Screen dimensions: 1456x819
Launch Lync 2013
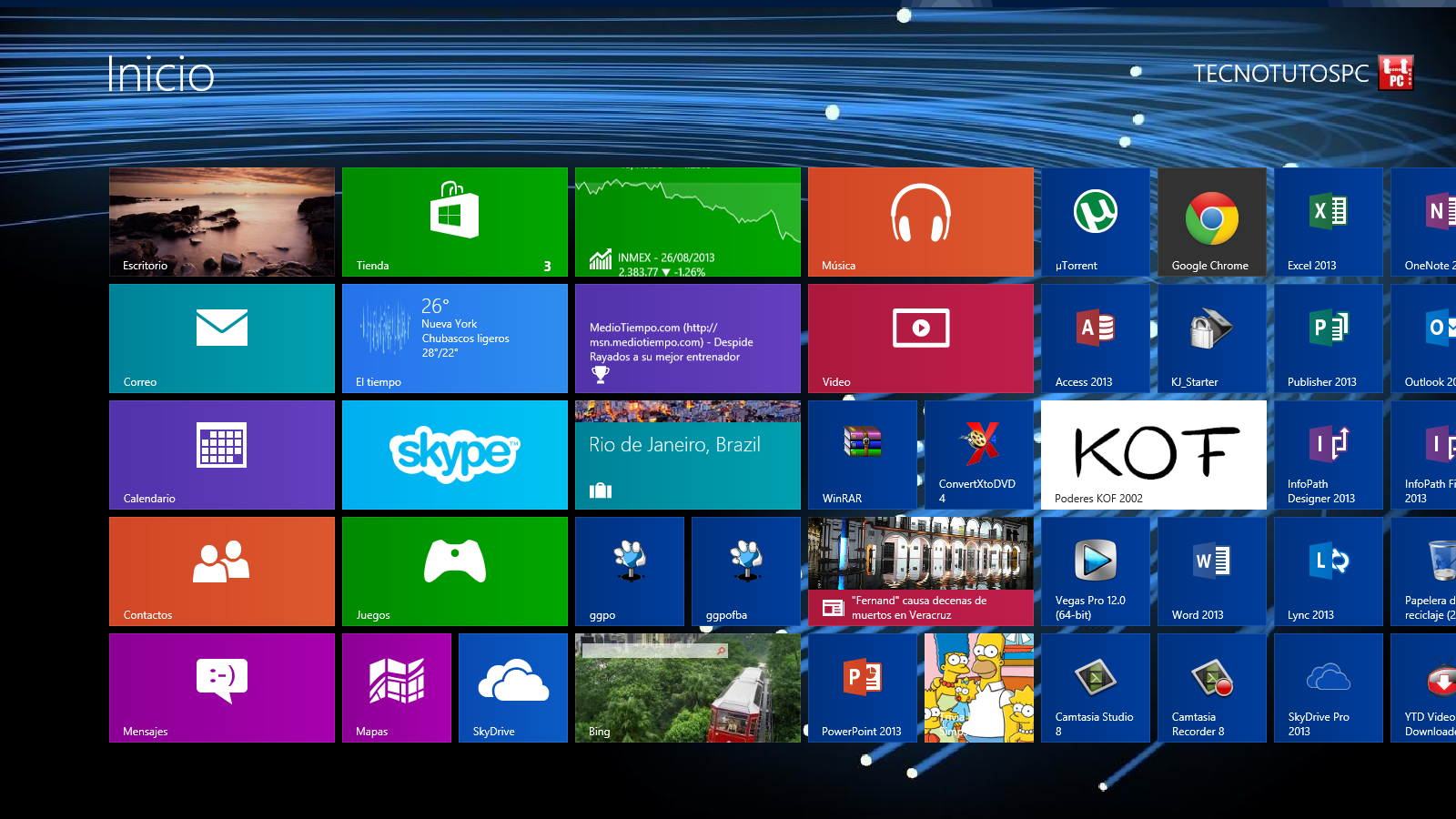(1329, 571)
